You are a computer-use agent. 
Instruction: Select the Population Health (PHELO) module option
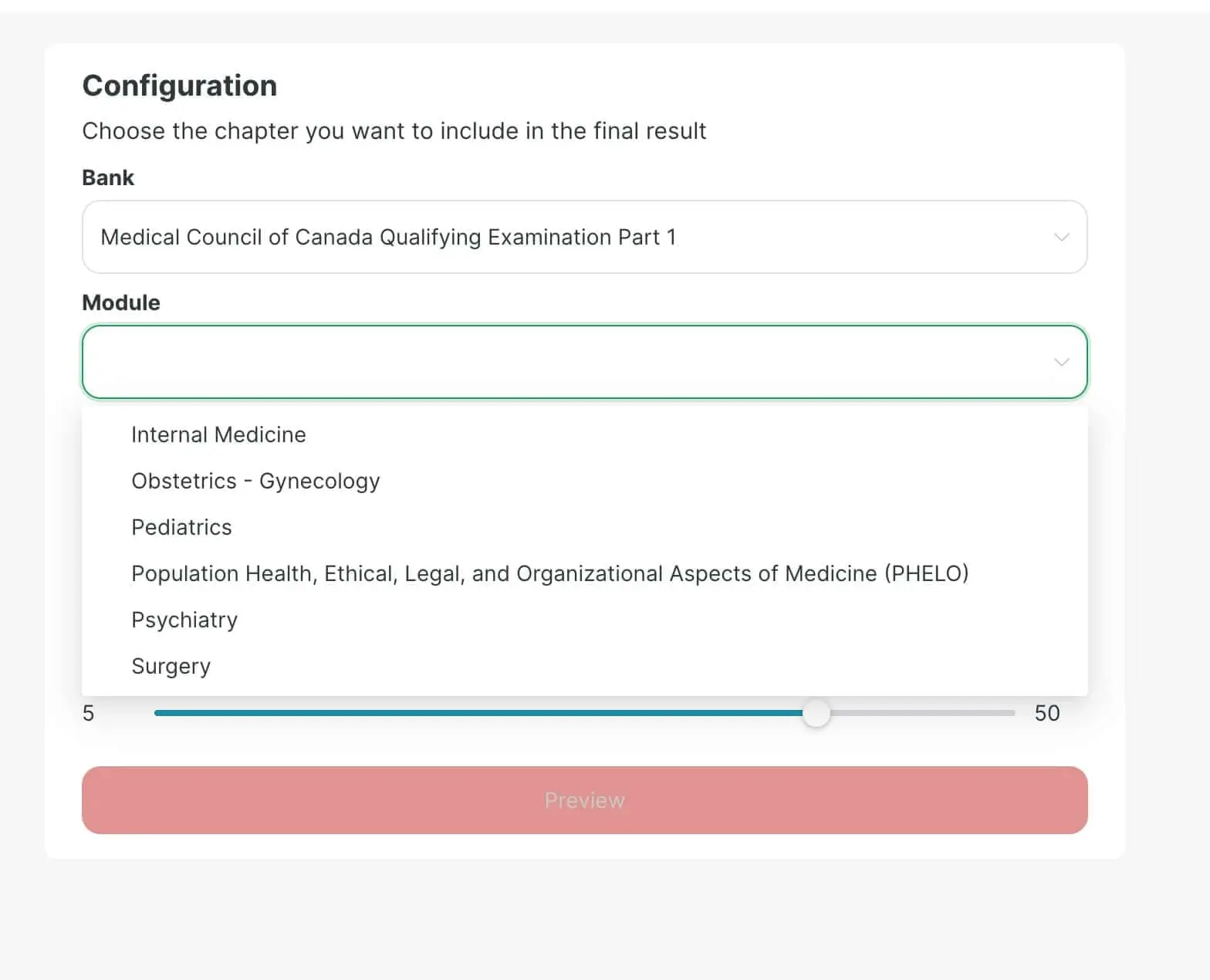coord(549,573)
